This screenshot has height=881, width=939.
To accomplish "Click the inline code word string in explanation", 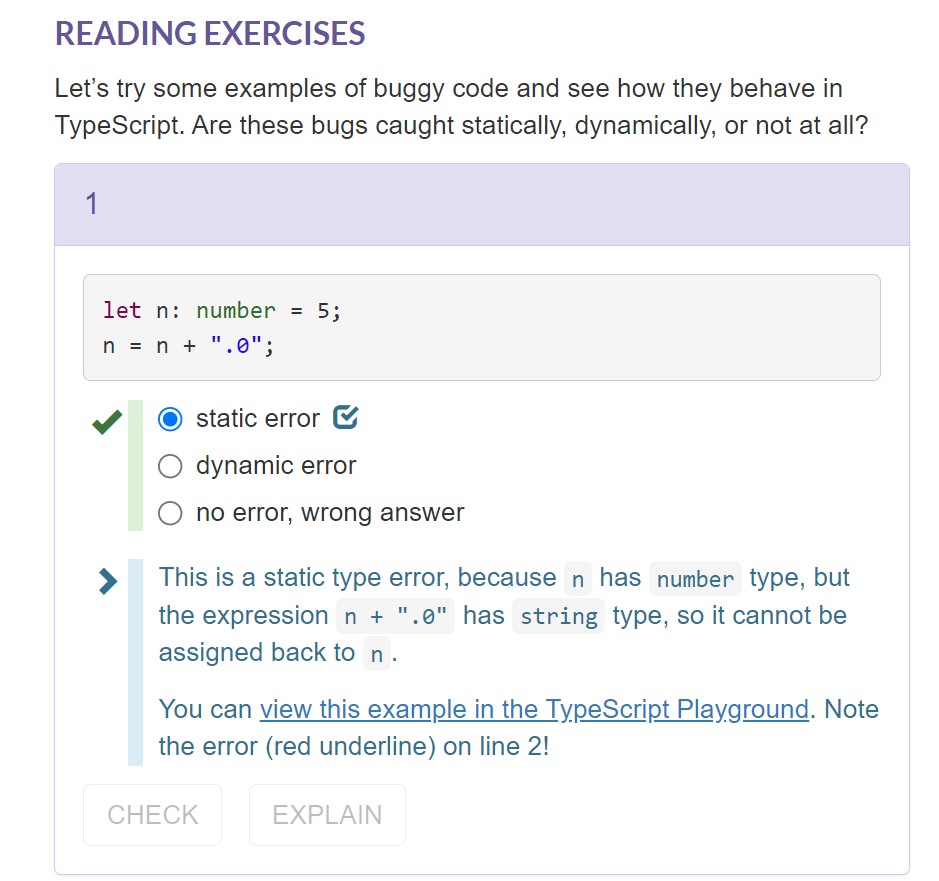I will point(558,617).
